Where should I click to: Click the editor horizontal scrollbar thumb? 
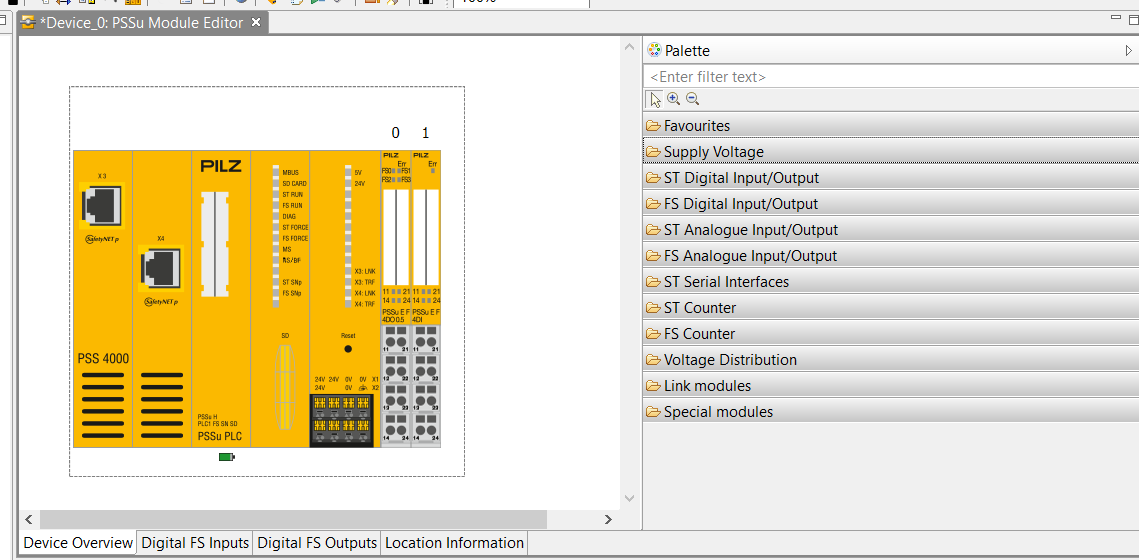(293, 519)
